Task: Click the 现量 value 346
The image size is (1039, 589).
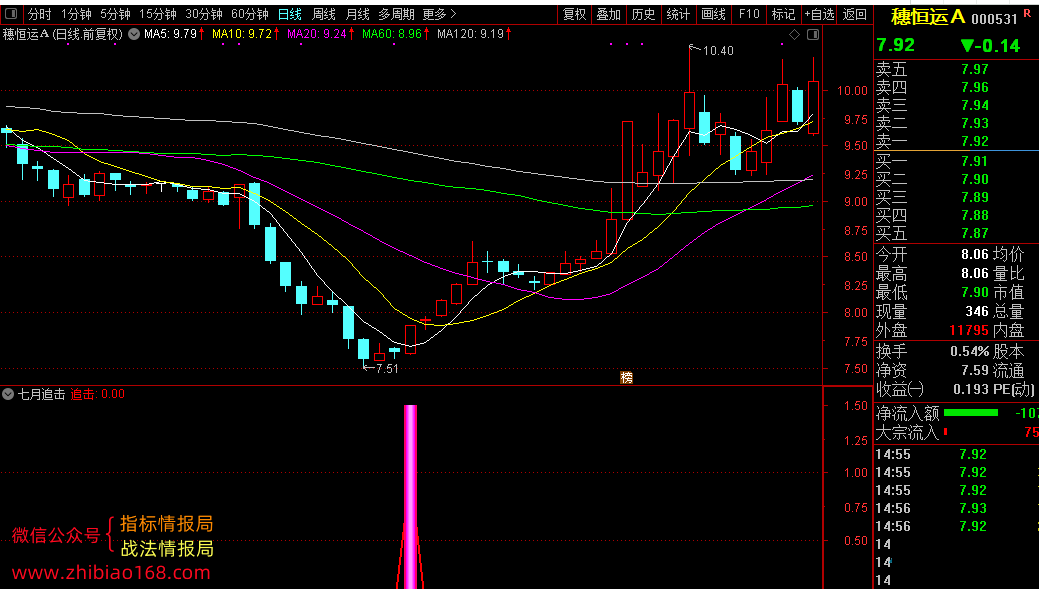Action: pos(977,311)
